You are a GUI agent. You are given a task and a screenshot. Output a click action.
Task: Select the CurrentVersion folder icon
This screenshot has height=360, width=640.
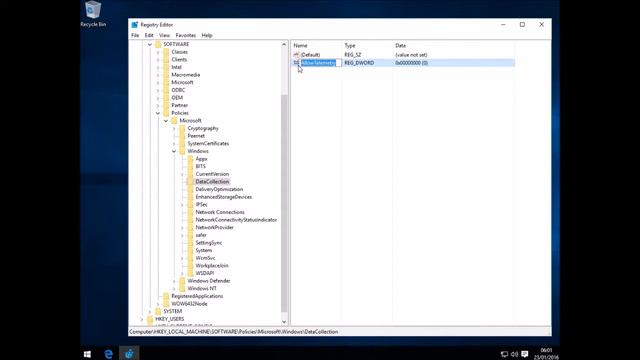tap(191, 174)
